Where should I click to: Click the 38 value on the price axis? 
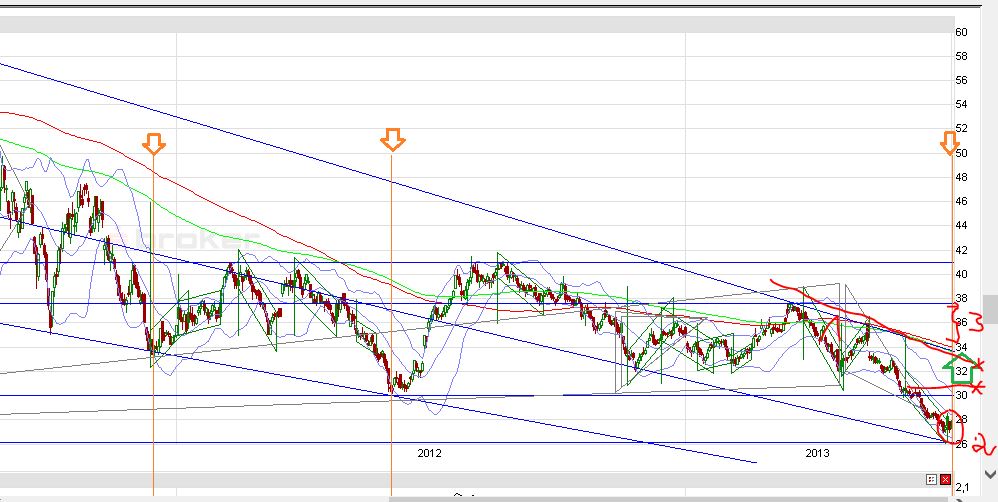[961, 299]
